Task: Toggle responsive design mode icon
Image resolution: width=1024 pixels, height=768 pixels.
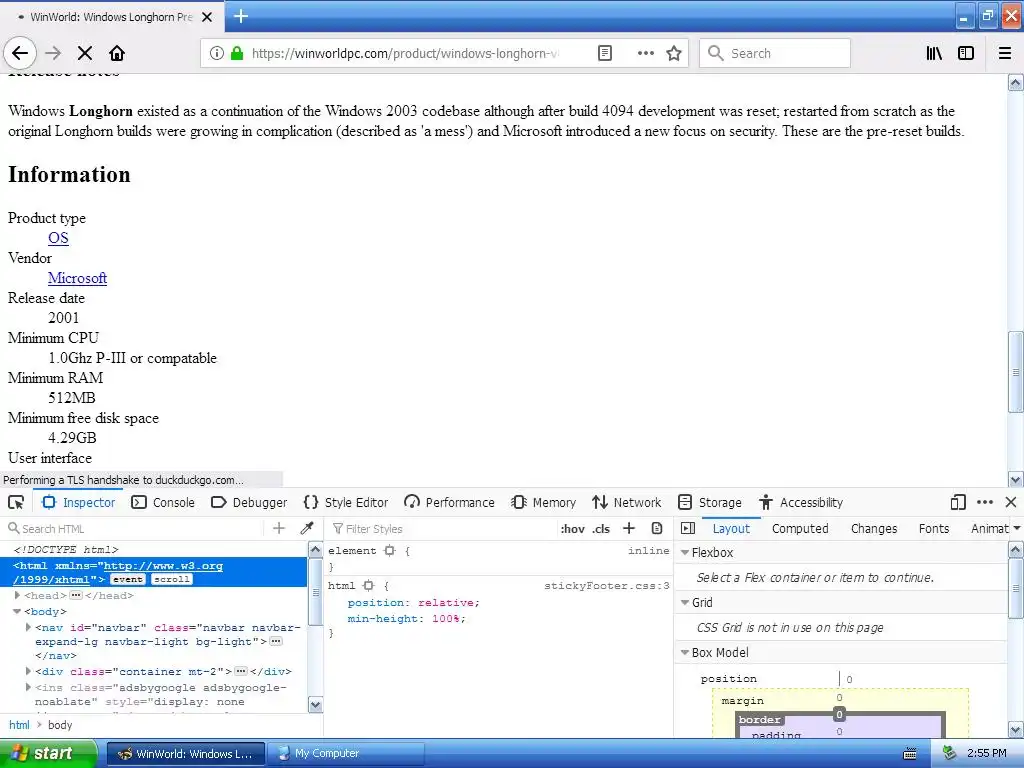Action: (x=958, y=502)
